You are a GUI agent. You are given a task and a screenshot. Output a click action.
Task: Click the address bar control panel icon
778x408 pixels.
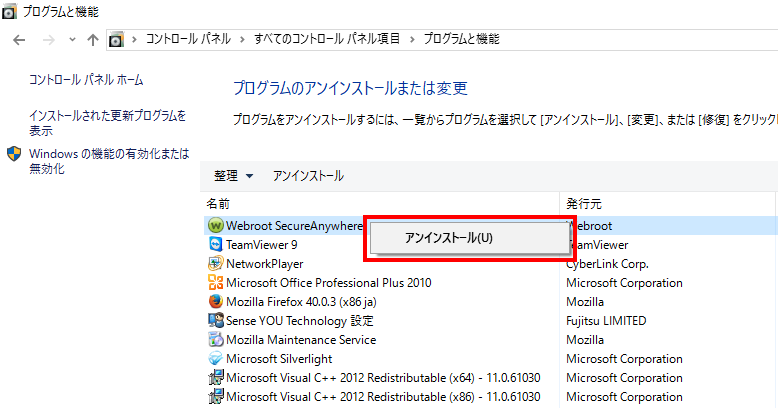click(116, 39)
